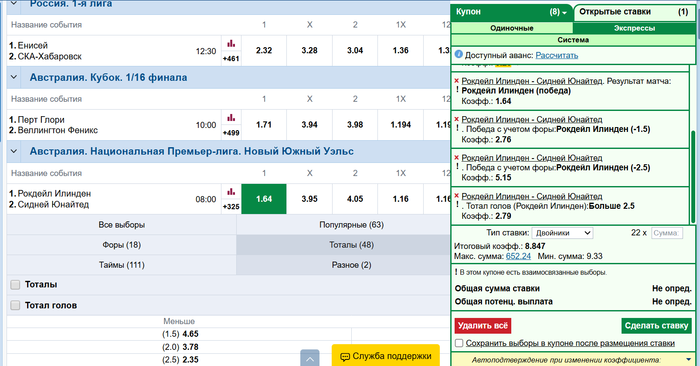Select odds 4.05 for Сидней Юнайтед
This screenshot has height=366, width=700.
[355, 199]
